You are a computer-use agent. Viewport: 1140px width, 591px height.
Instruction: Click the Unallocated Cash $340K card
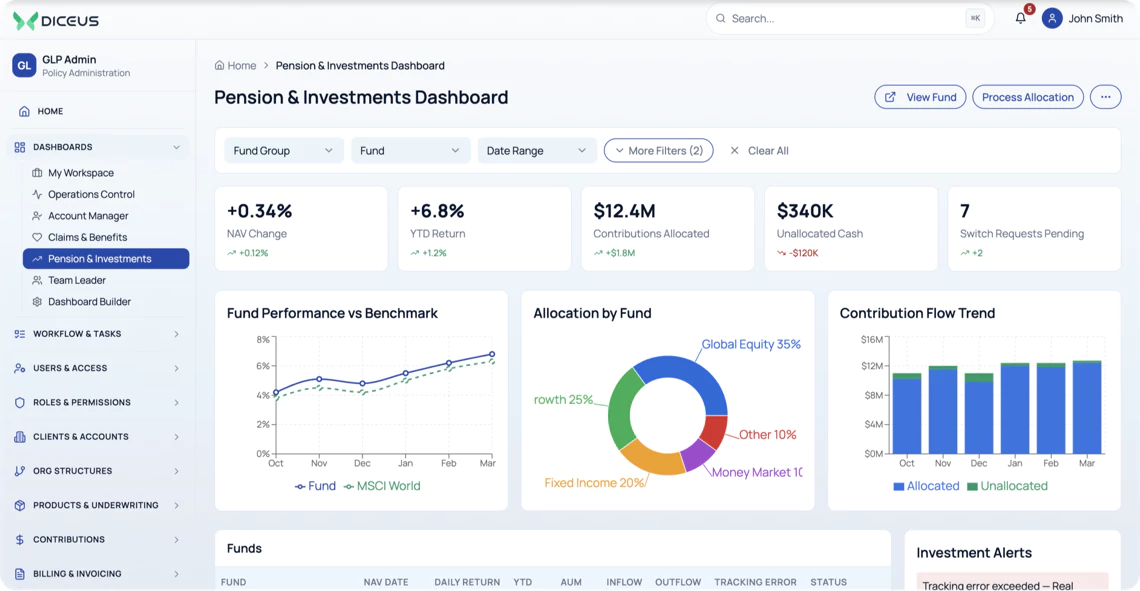click(851, 229)
